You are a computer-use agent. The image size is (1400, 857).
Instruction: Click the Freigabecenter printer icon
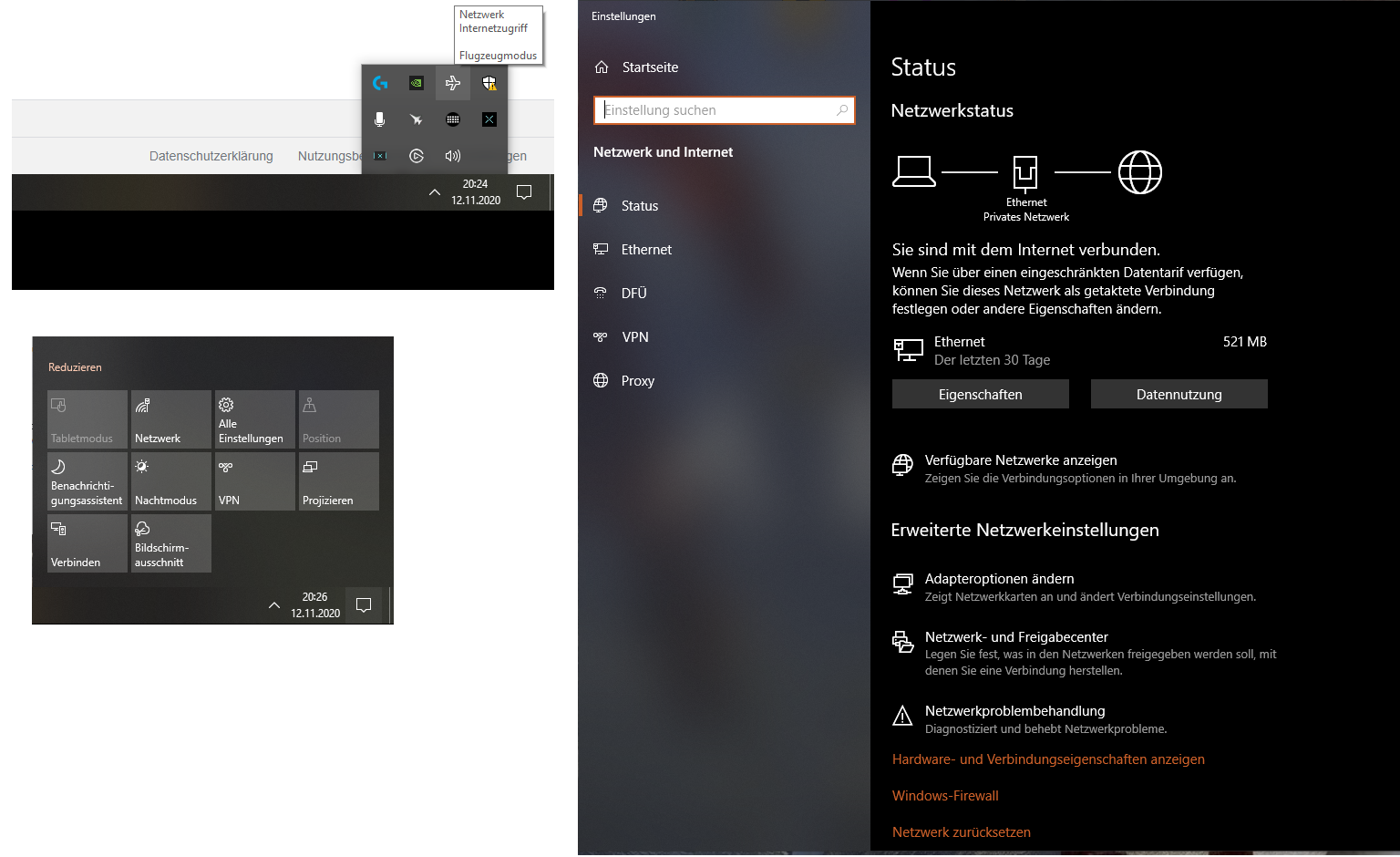click(x=902, y=642)
